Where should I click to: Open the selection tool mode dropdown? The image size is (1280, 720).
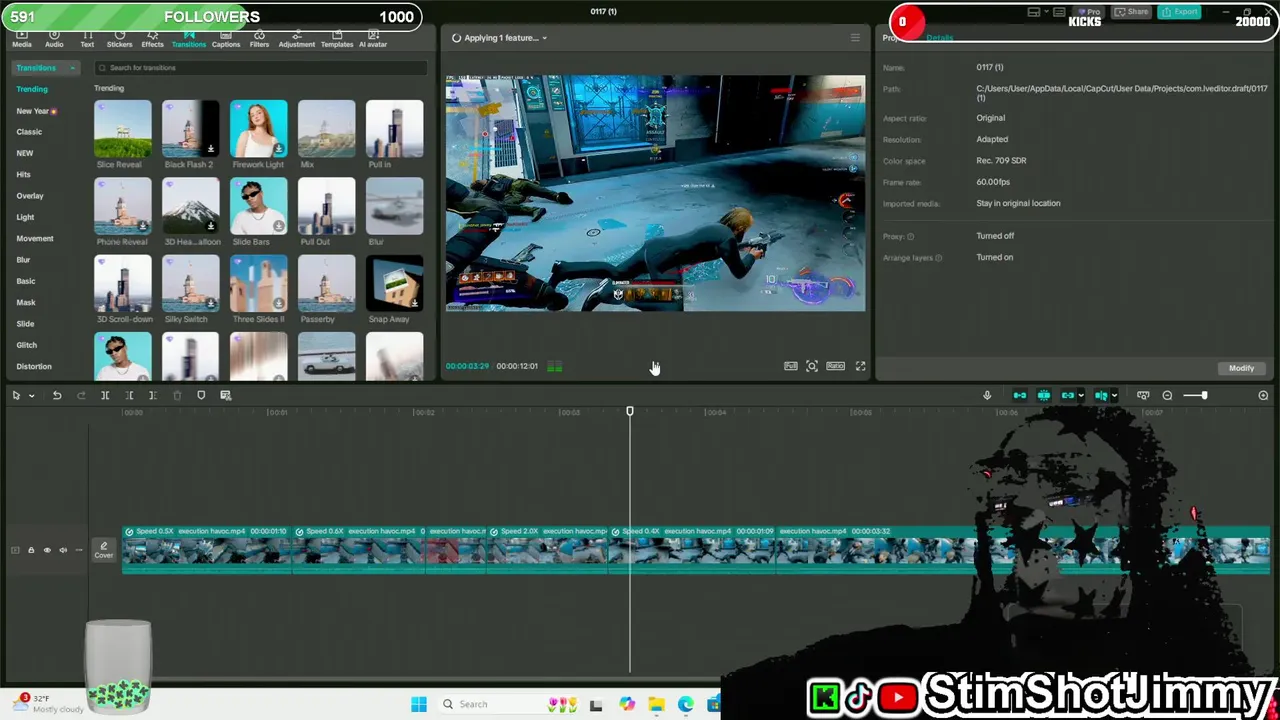31,396
